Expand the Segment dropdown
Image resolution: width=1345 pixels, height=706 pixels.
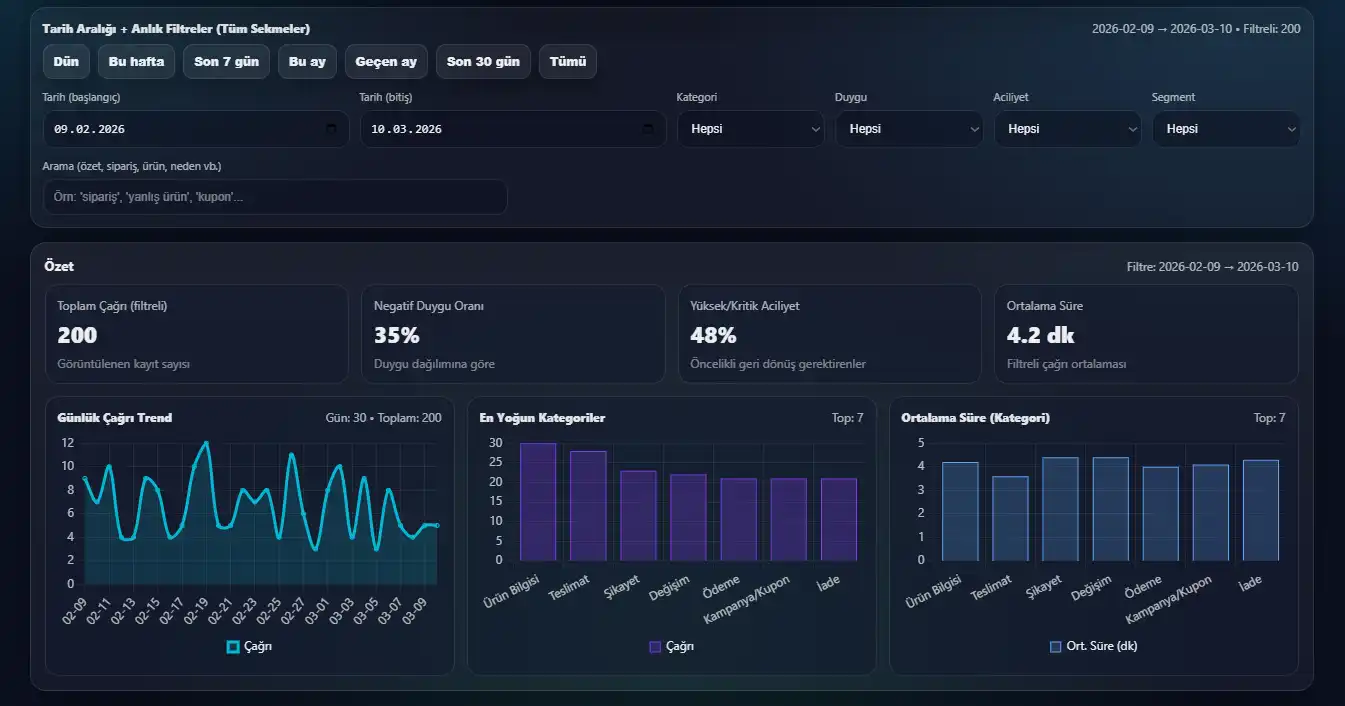pyautogui.click(x=1225, y=129)
